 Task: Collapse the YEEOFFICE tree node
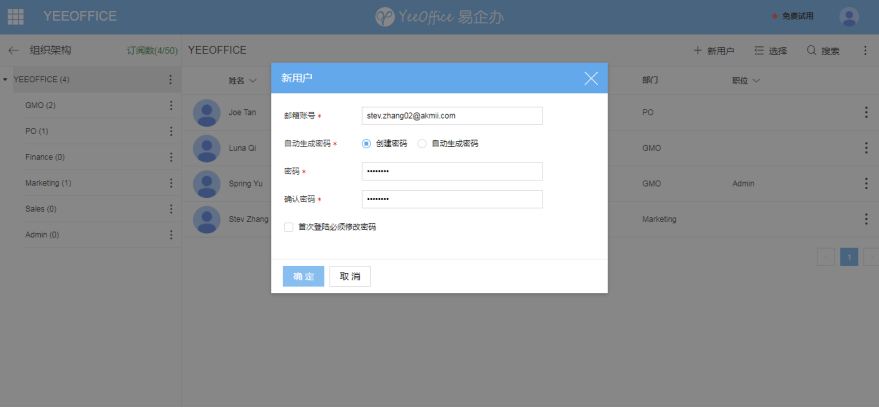(6, 79)
